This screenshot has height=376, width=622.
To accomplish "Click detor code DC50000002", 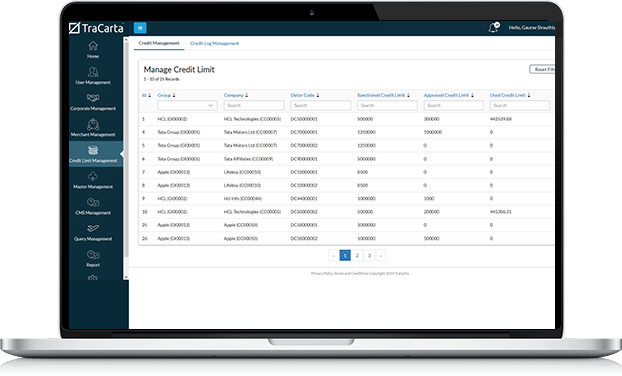I will click(x=304, y=212).
